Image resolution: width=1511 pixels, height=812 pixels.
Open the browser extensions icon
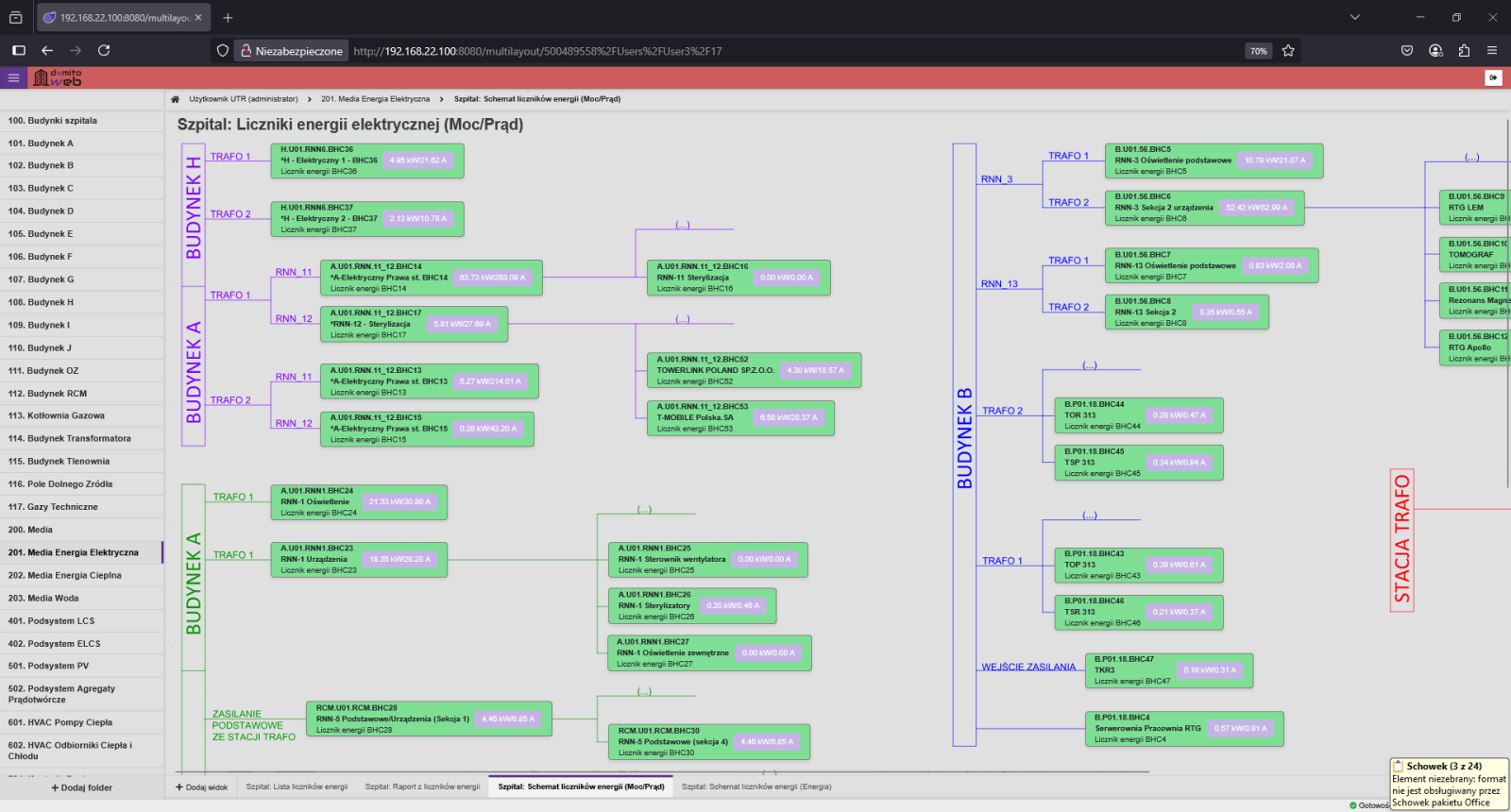(1464, 51)
